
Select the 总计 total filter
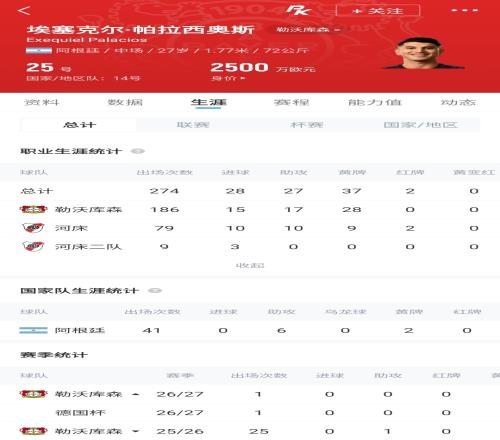tap(79, 125)
